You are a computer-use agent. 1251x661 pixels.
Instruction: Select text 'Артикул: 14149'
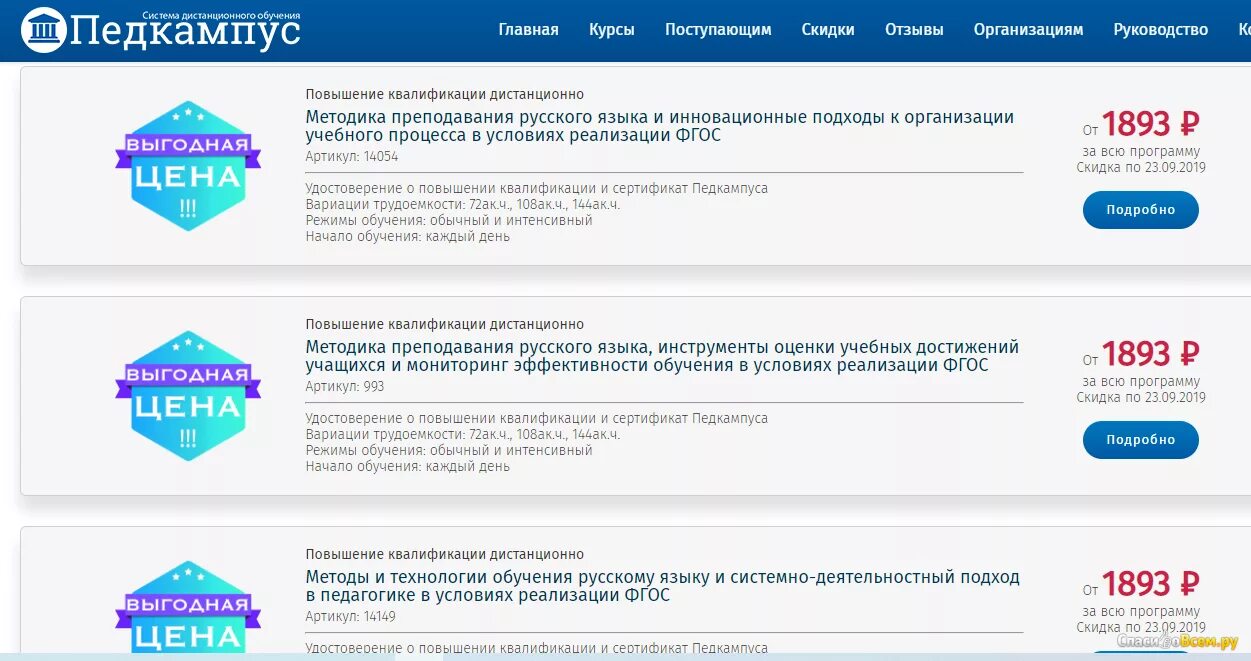coord(351,617)
